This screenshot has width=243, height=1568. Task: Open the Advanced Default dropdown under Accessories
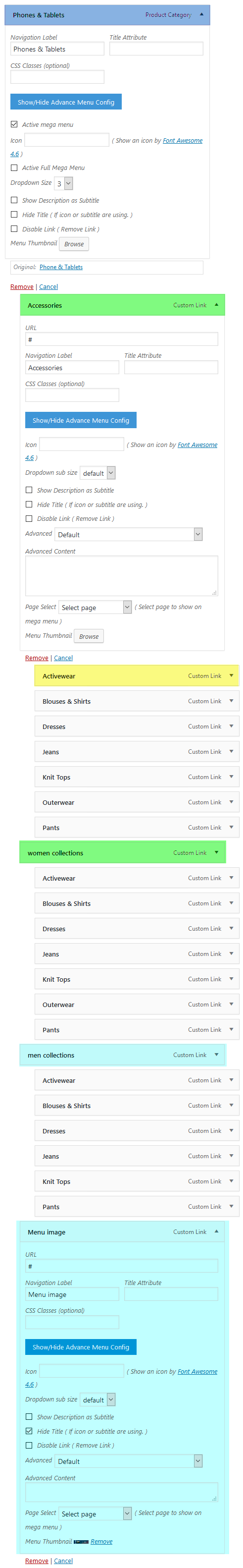[x=129, y=534]
